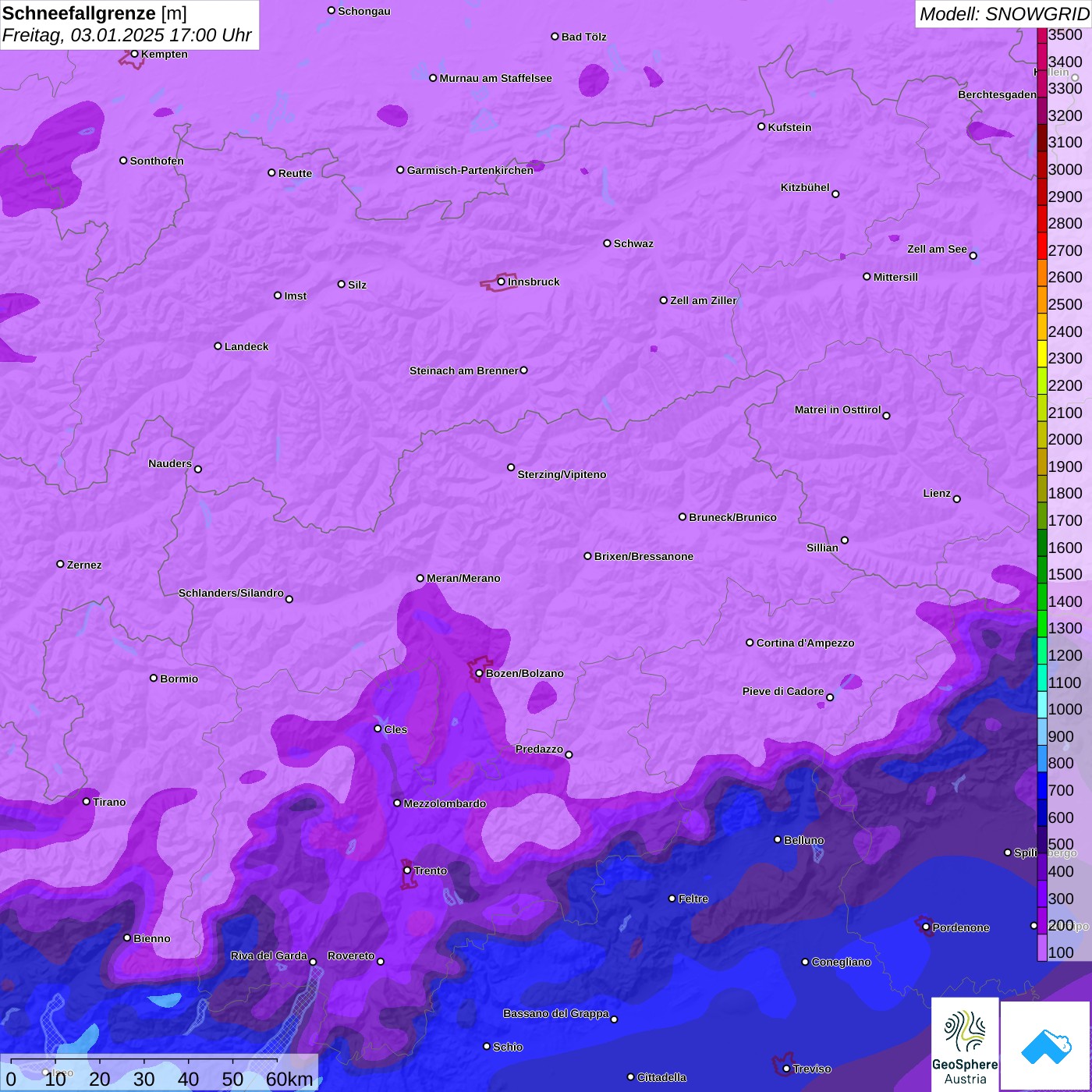Click the '60km' scale bar label
Screen dimensions: 1092x1092
coord(289,1079)
